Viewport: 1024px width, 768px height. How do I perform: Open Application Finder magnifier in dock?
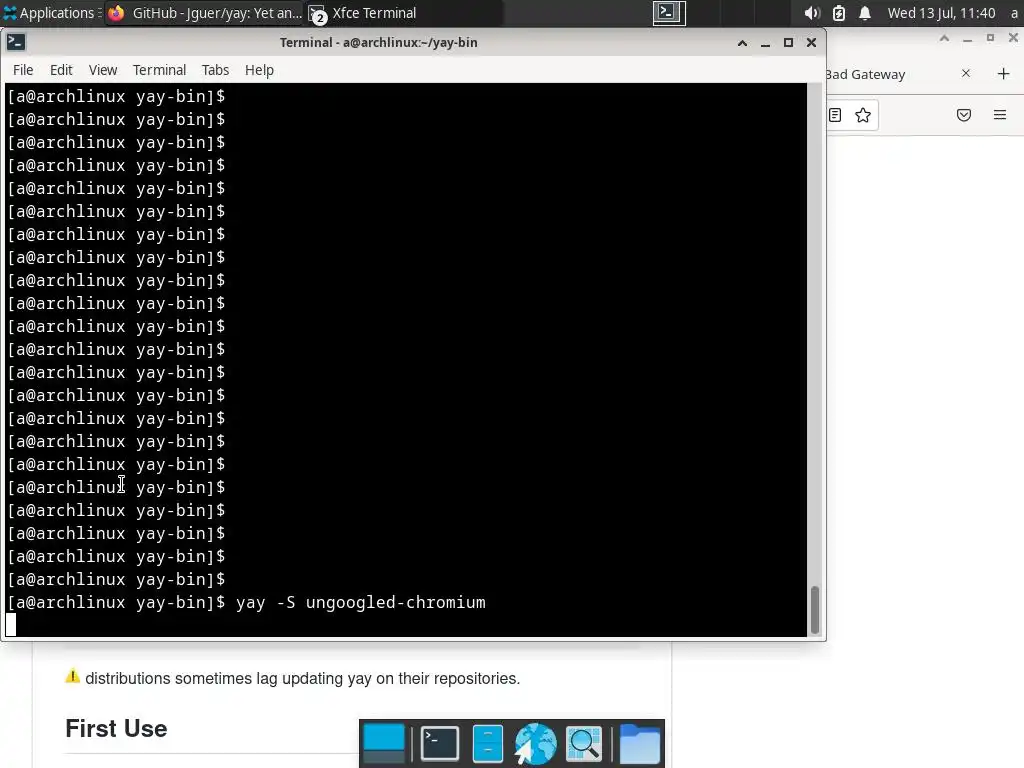pyautogui.click(x=584, y=743)
